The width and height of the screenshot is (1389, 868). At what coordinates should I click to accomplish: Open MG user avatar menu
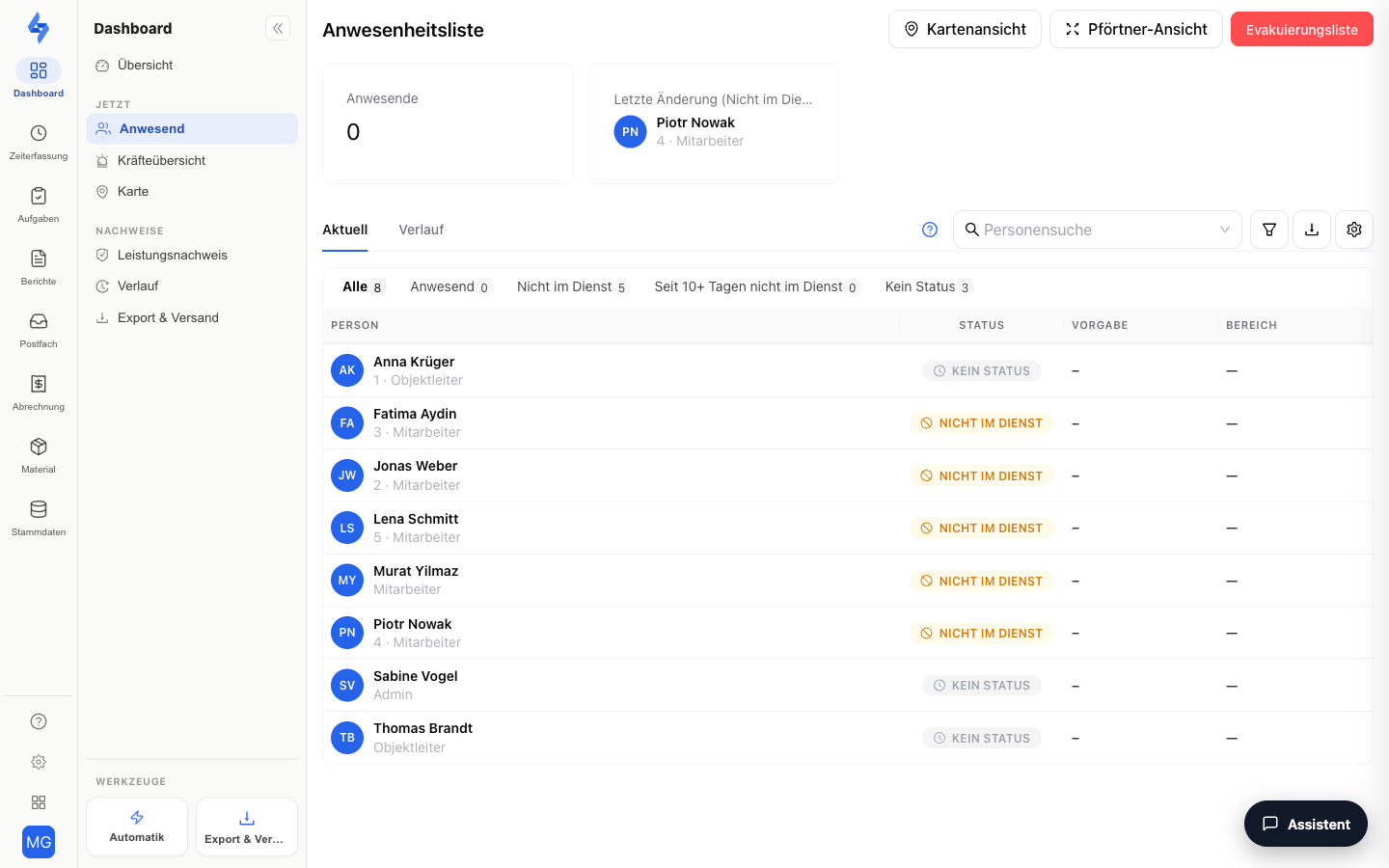39,842
